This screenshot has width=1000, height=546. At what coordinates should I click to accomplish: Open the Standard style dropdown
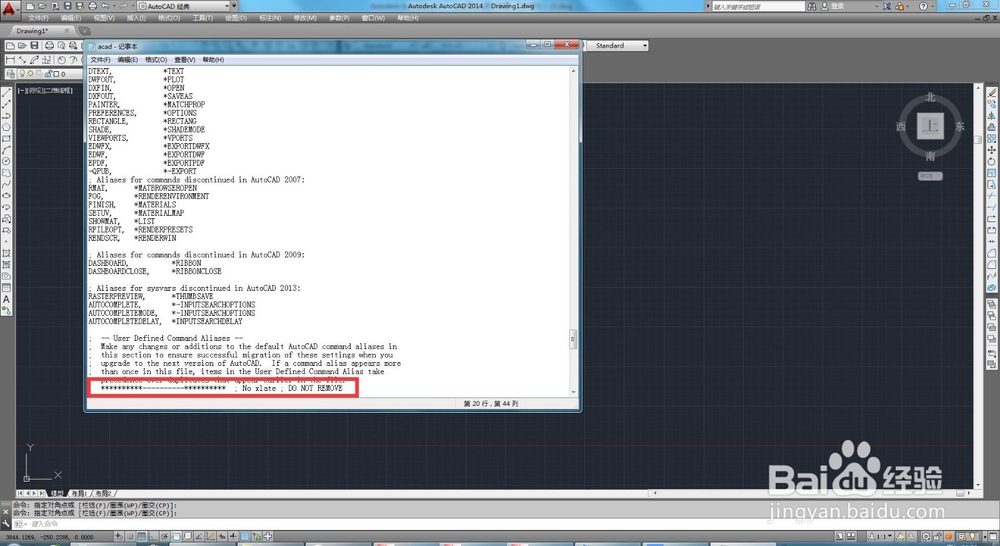coord(617,45)
